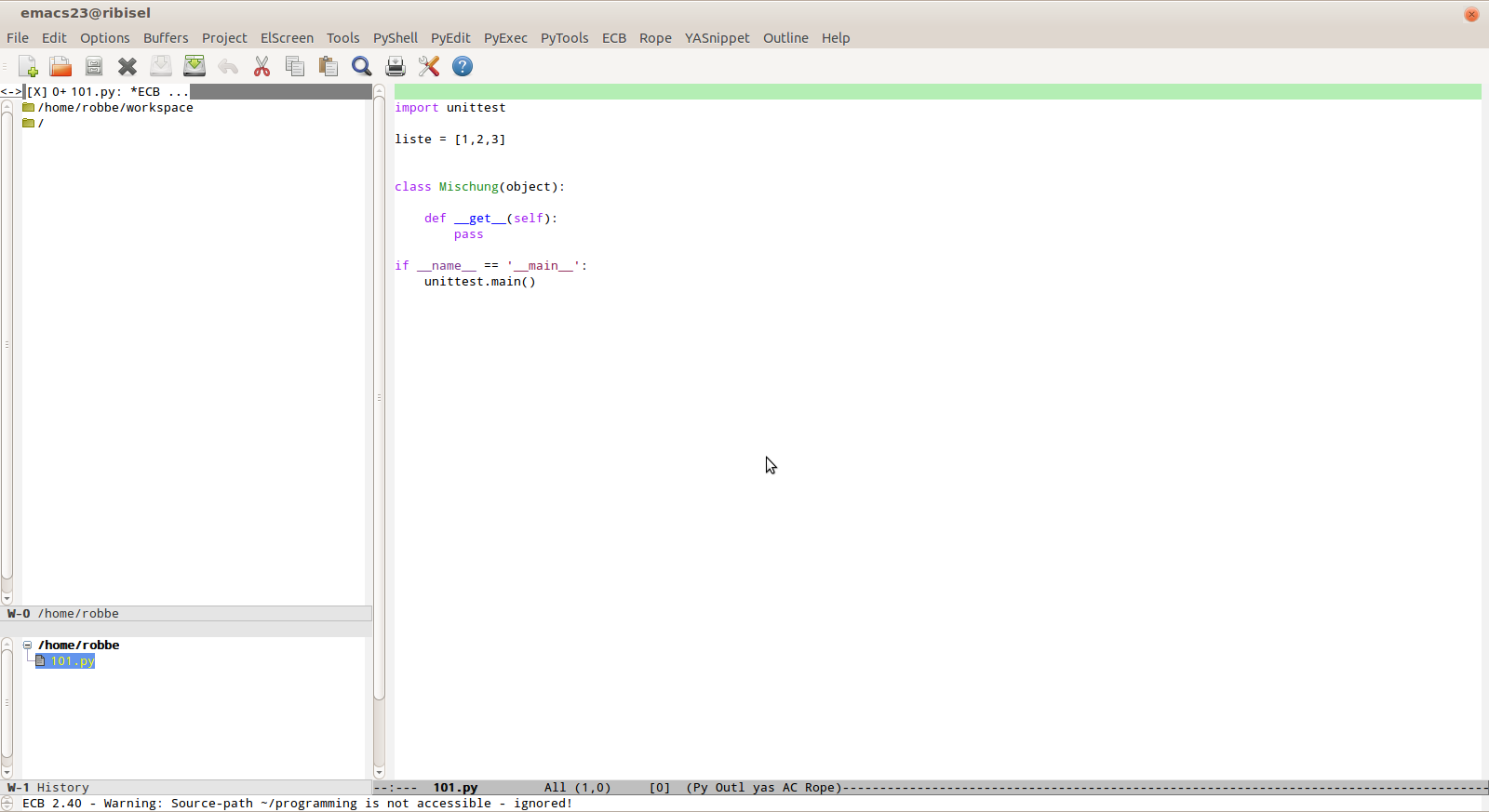Click the root / folder icon

point(28,123)
